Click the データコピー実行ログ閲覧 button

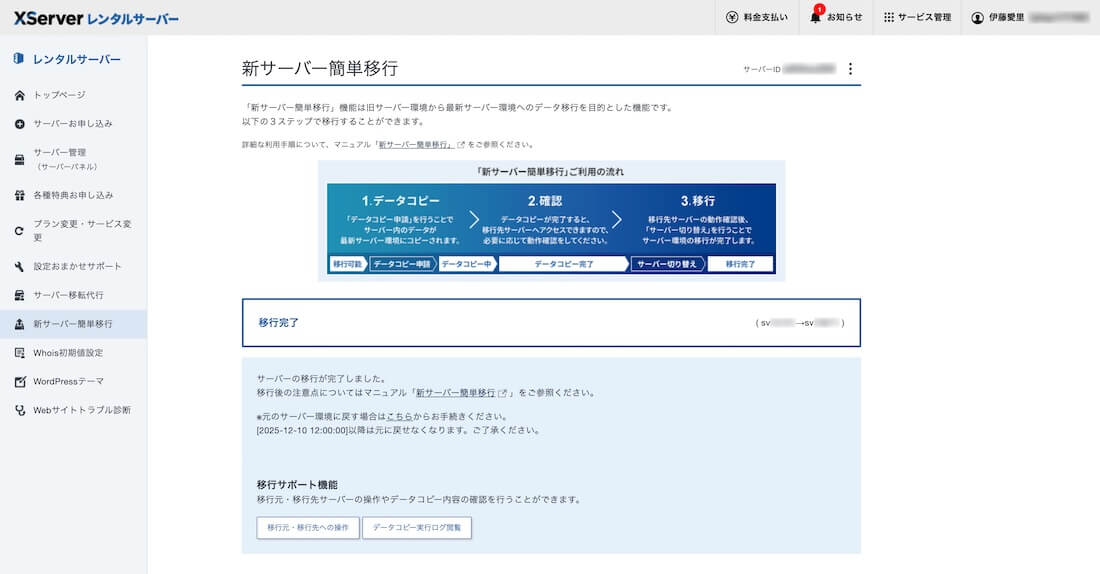[x=416, y=527]
